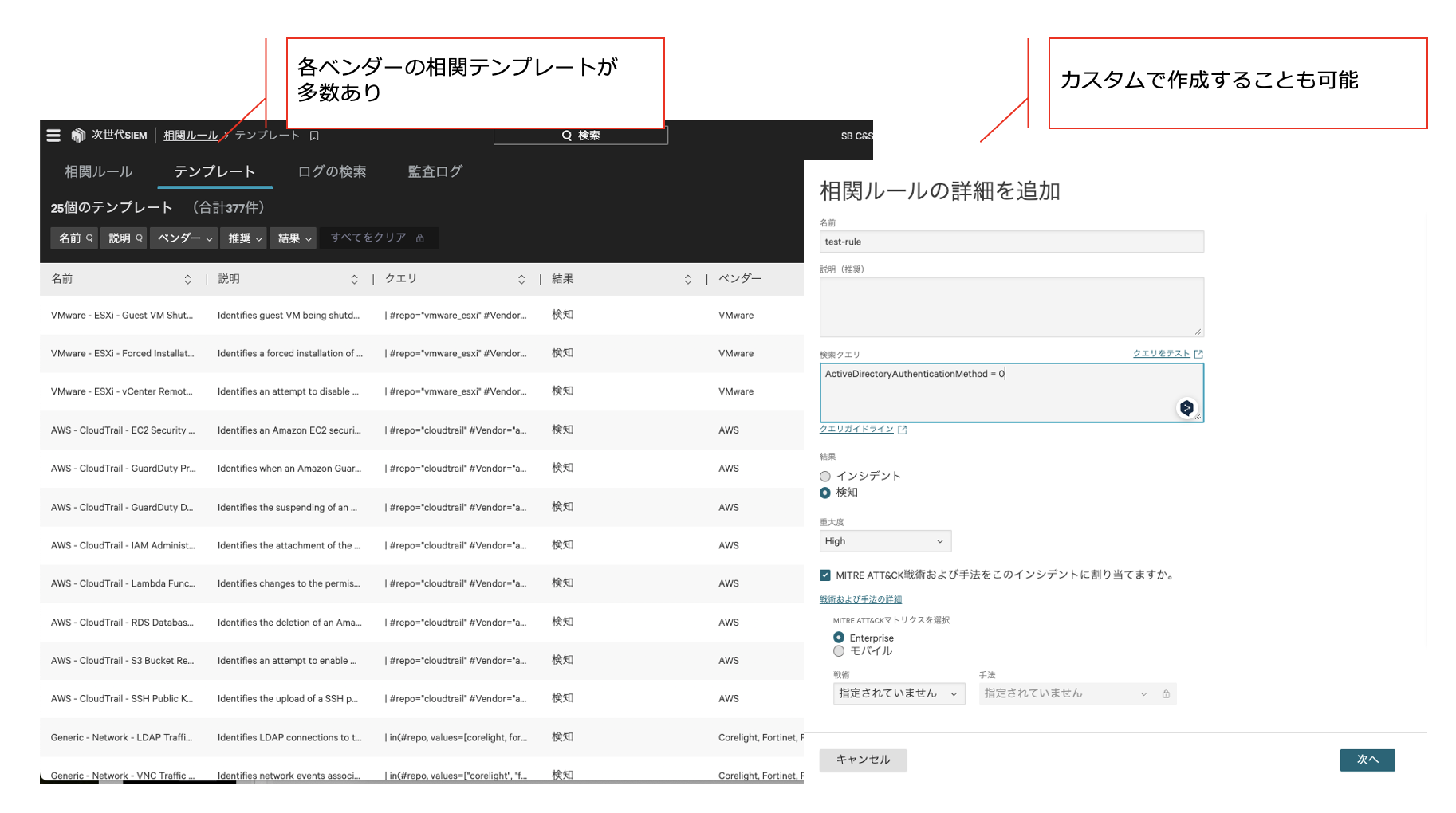This screenshot has height=813, width=1456.
Task: Open the hamburger navigation menu
Action: (53, 135)
